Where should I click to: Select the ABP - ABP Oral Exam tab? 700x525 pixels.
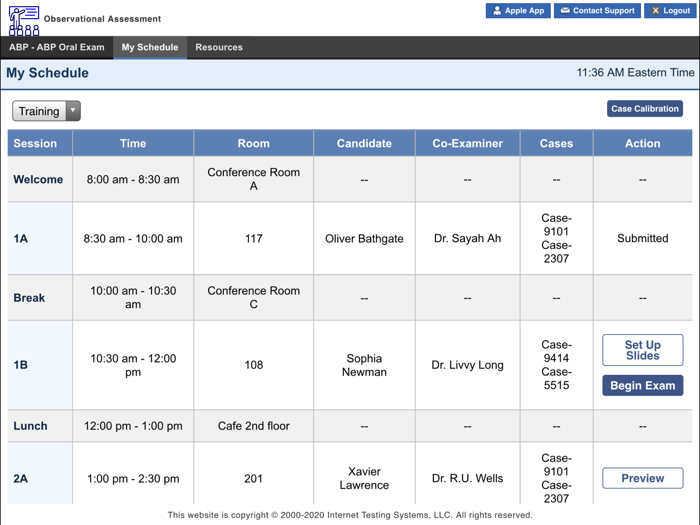[57, 47]
